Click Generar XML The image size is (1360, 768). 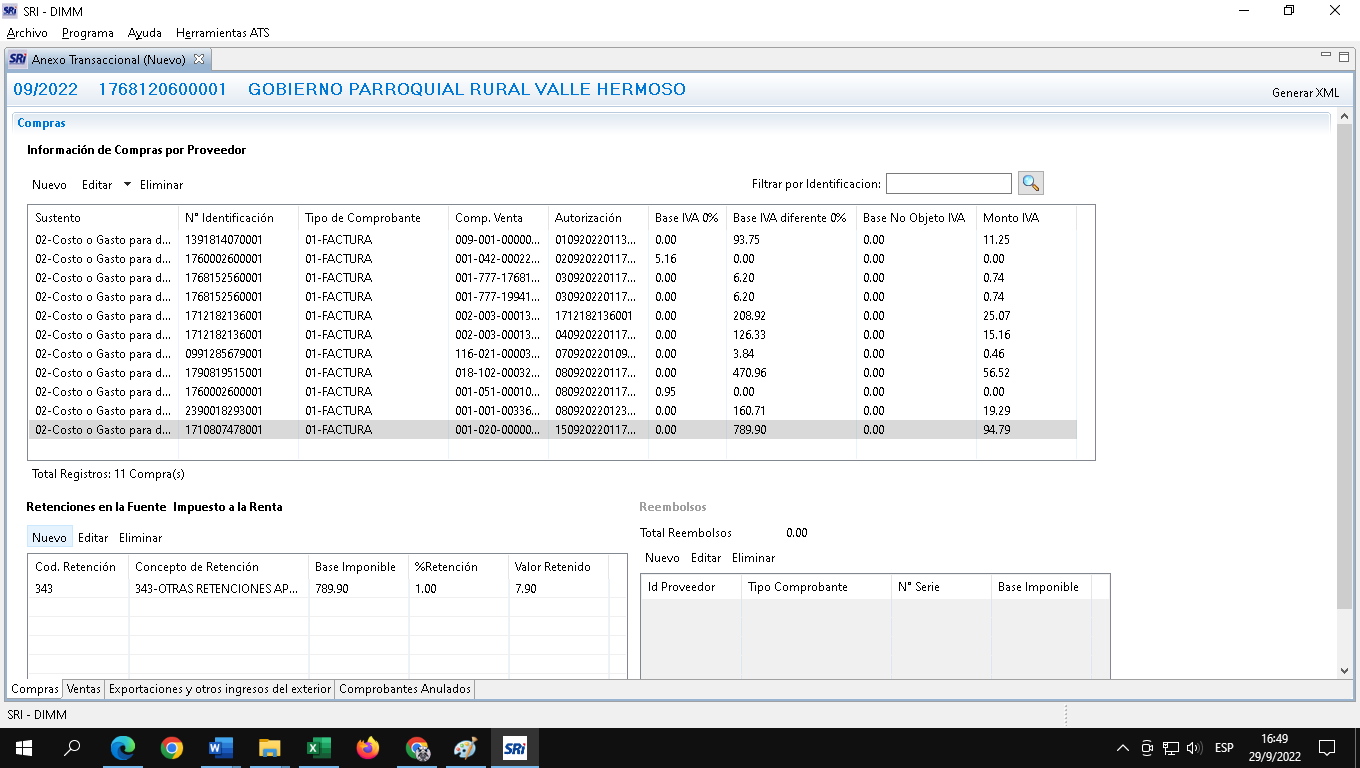pos(1305,93)
